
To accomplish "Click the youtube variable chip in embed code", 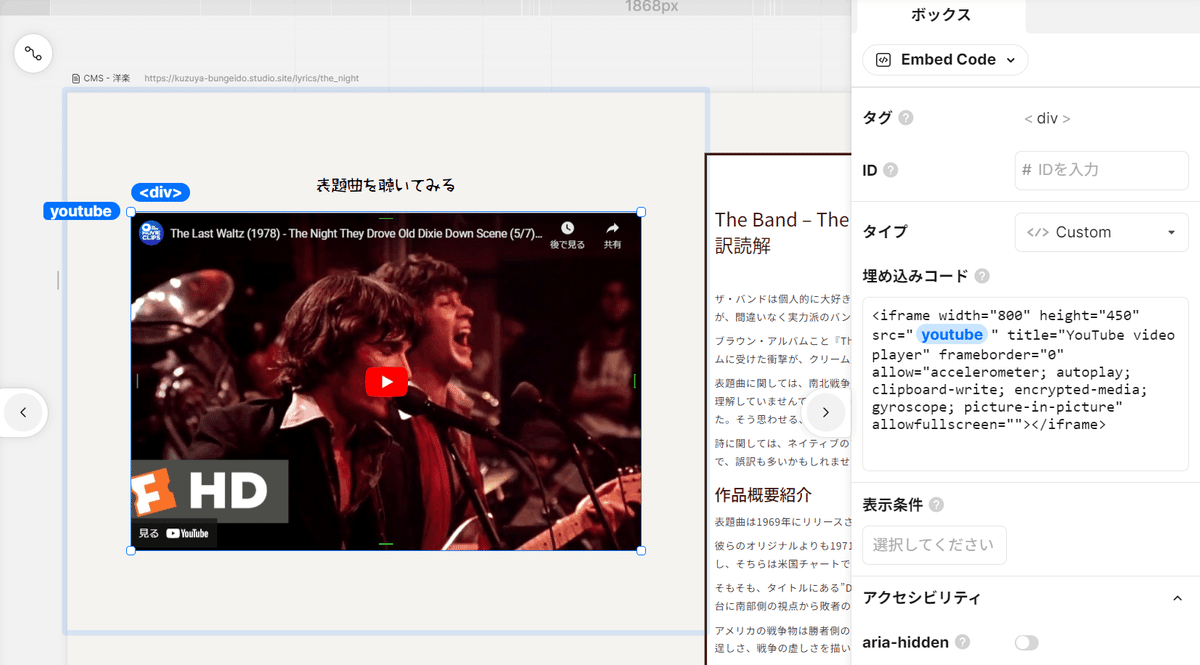I will point(952,335).
